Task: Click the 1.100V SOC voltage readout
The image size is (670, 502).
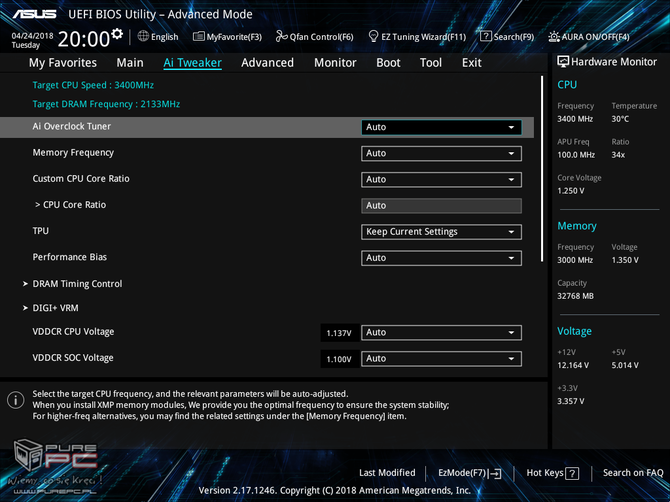Action: coord(339,359)
